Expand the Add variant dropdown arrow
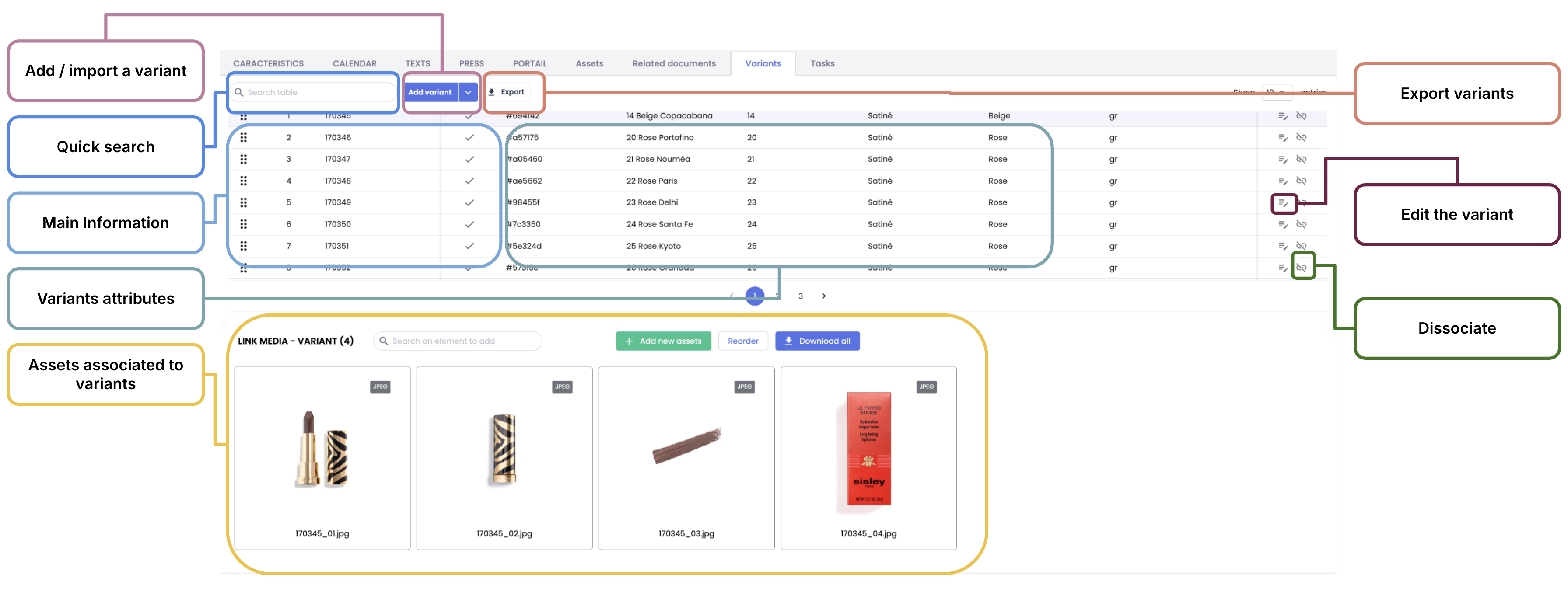This screenshot has height=613, width=1568. pos(468,92)
